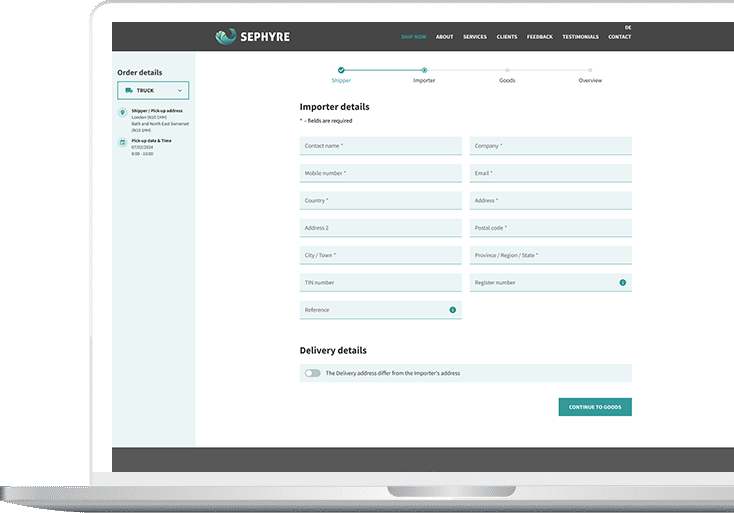Open the TRUCK transport type dropdown
The image size is (734, 513).
(153, 90)
